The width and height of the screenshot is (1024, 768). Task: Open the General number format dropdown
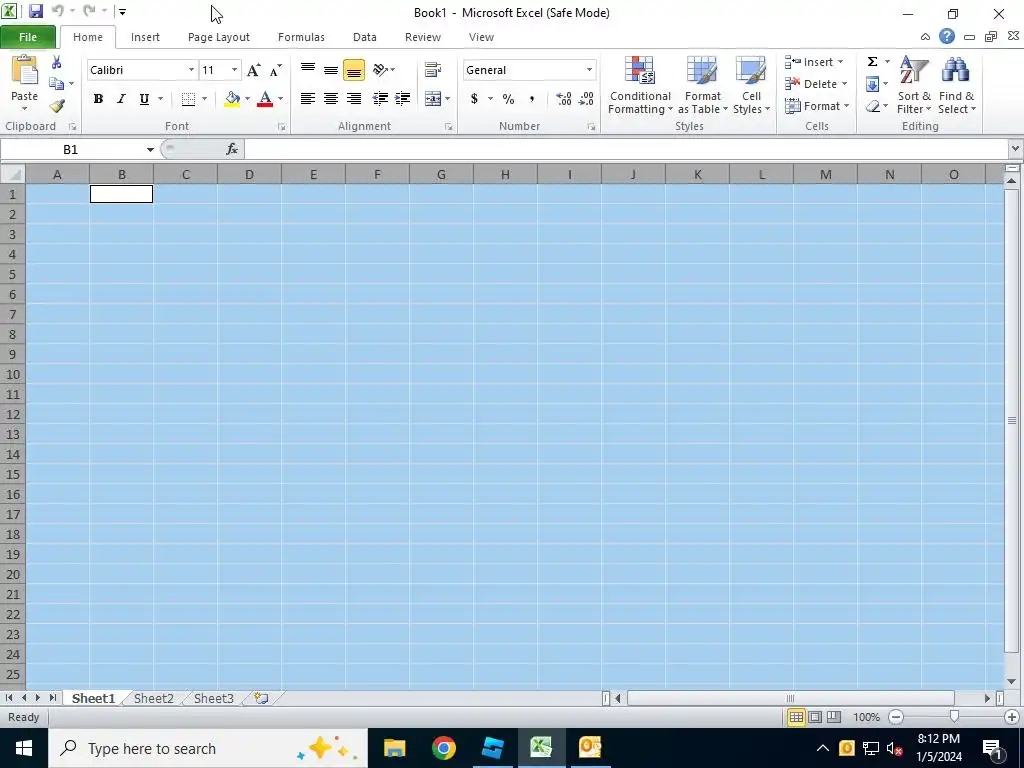point(589,70)
